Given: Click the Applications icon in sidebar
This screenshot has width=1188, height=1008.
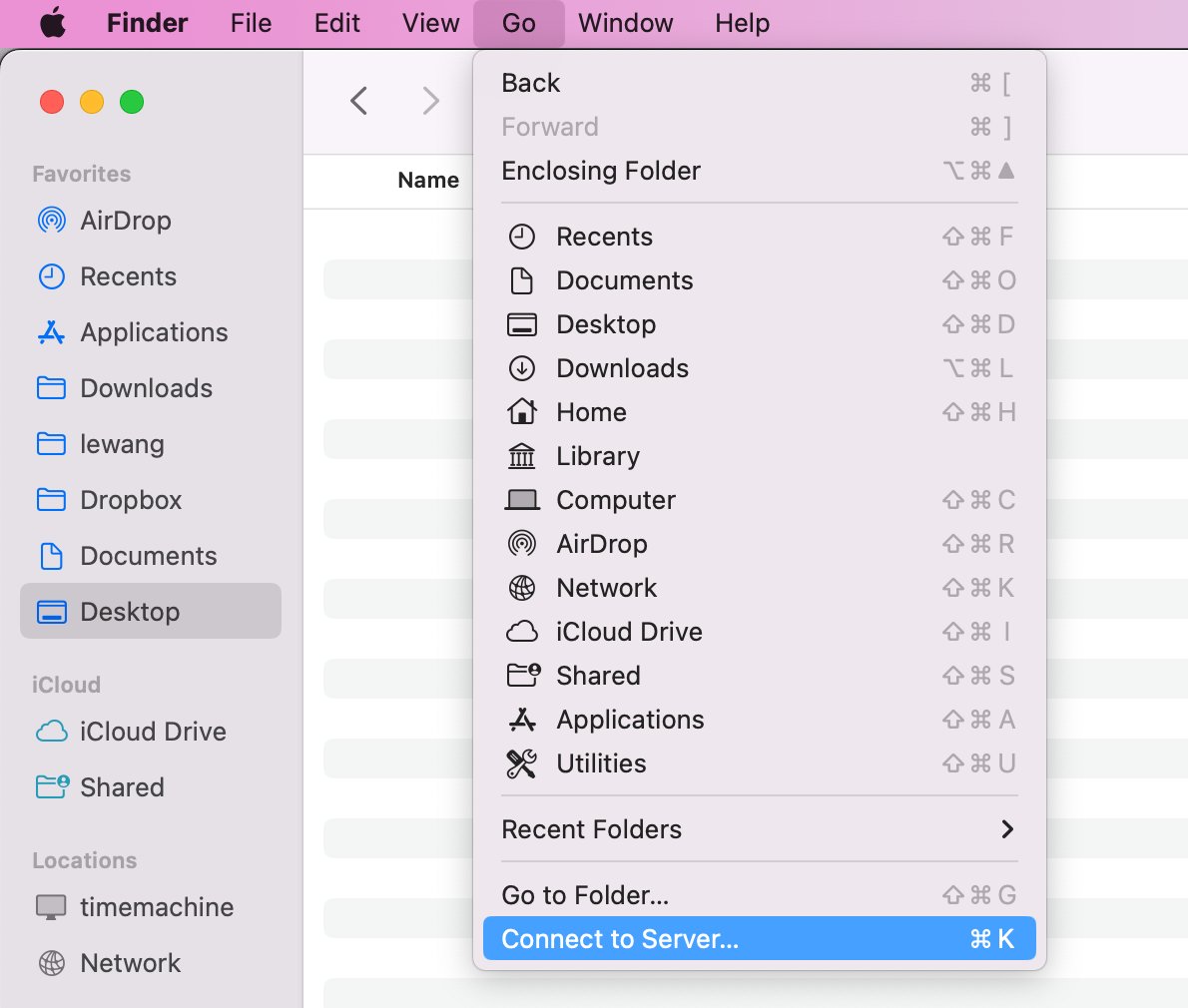Looking at the screenshot, I should click(52, 332).
